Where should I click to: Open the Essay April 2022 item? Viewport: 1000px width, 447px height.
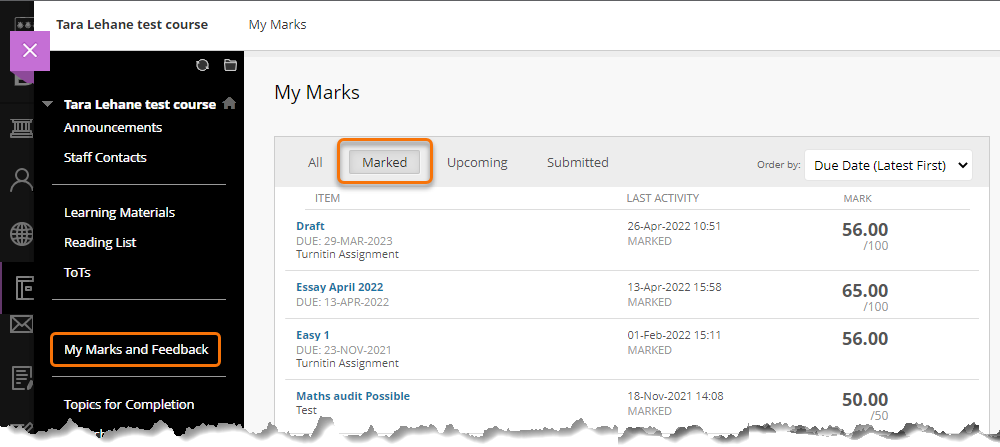click(339, 287)
